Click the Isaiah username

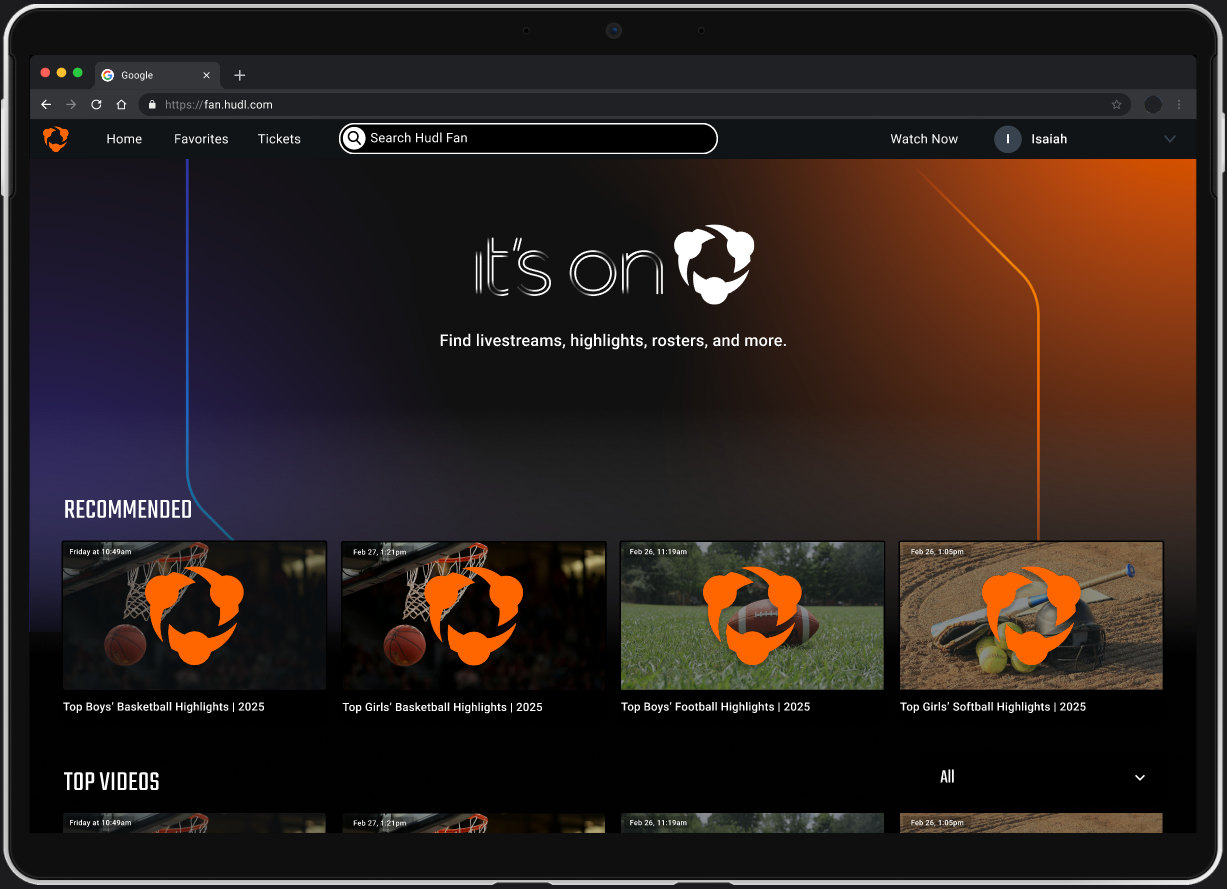[x=1049, y=139]
